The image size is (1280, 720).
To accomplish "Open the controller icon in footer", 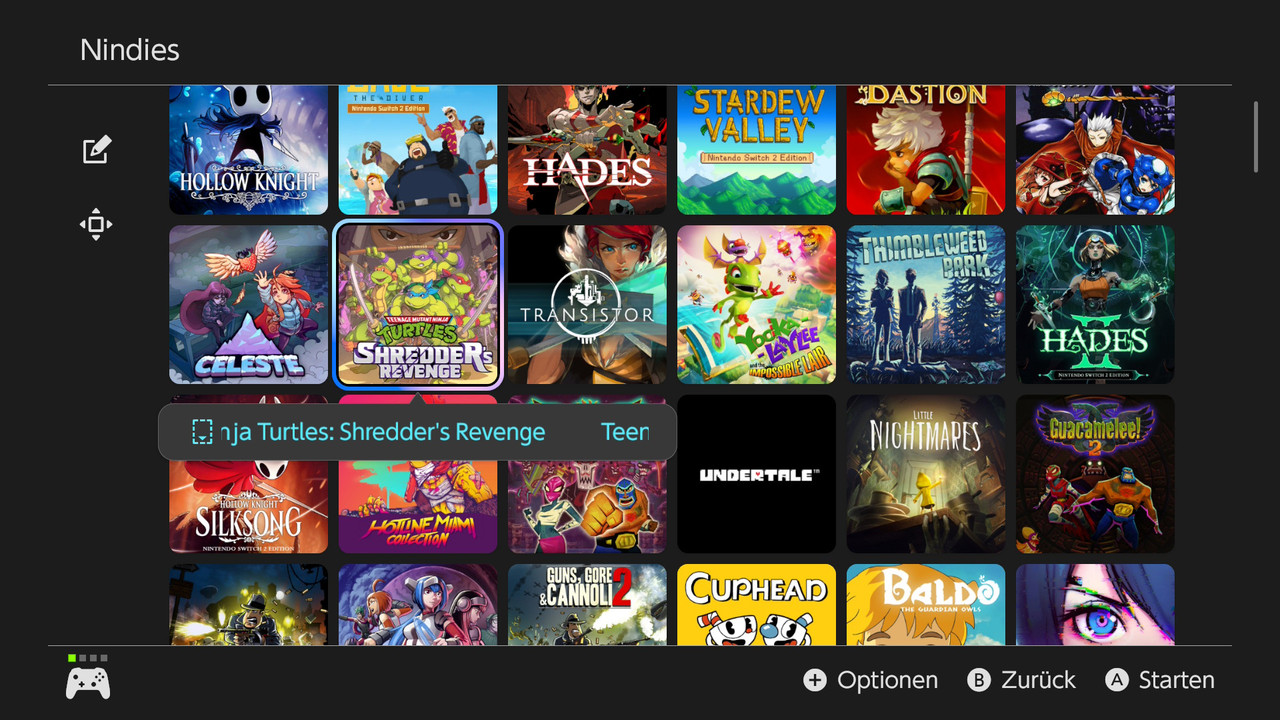I will coord(88,683).
